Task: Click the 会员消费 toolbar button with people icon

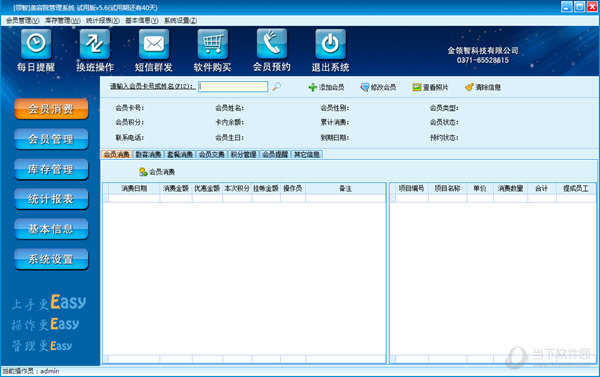Action: 157,172
